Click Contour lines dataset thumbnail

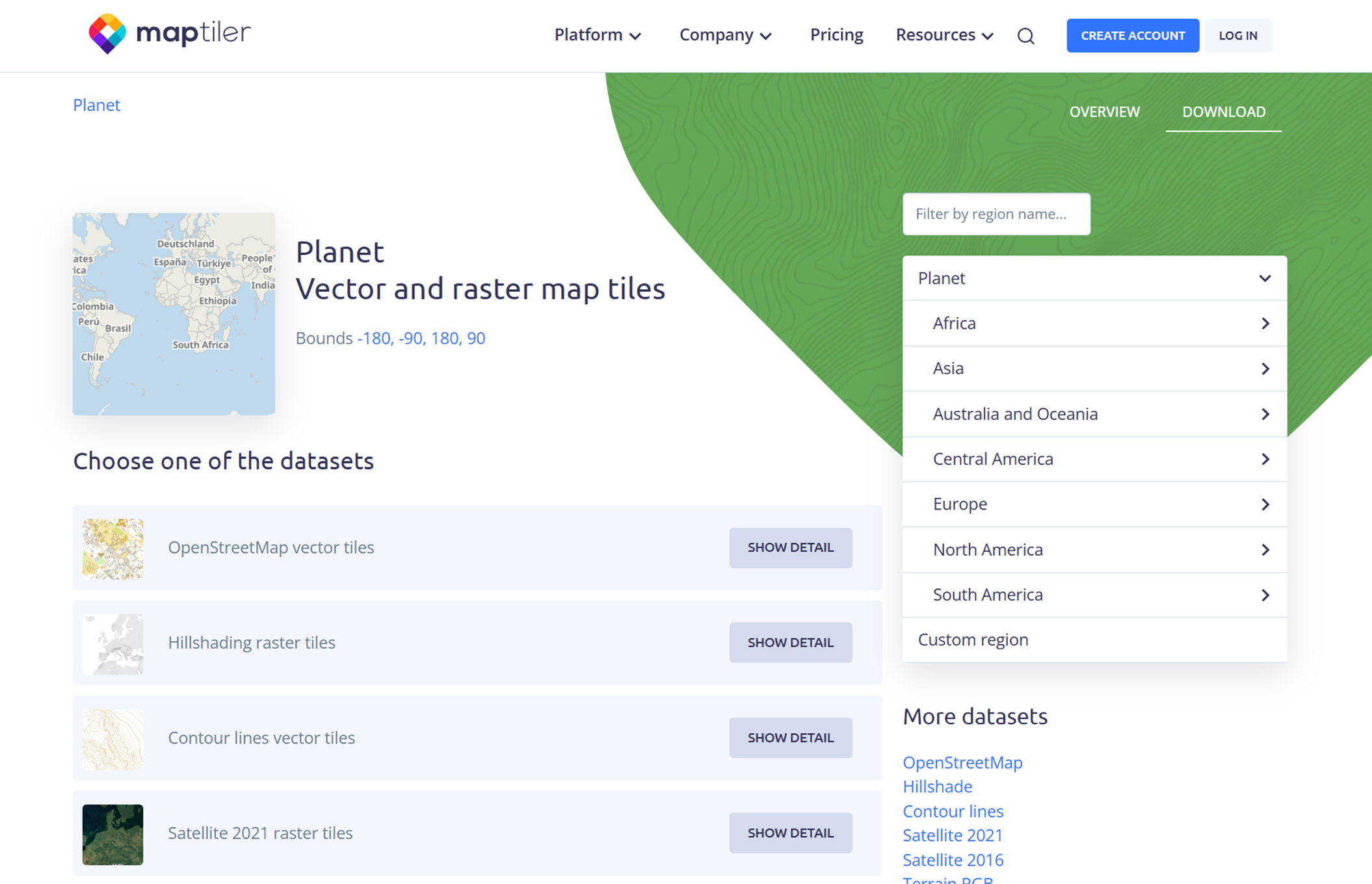[112, 738]
